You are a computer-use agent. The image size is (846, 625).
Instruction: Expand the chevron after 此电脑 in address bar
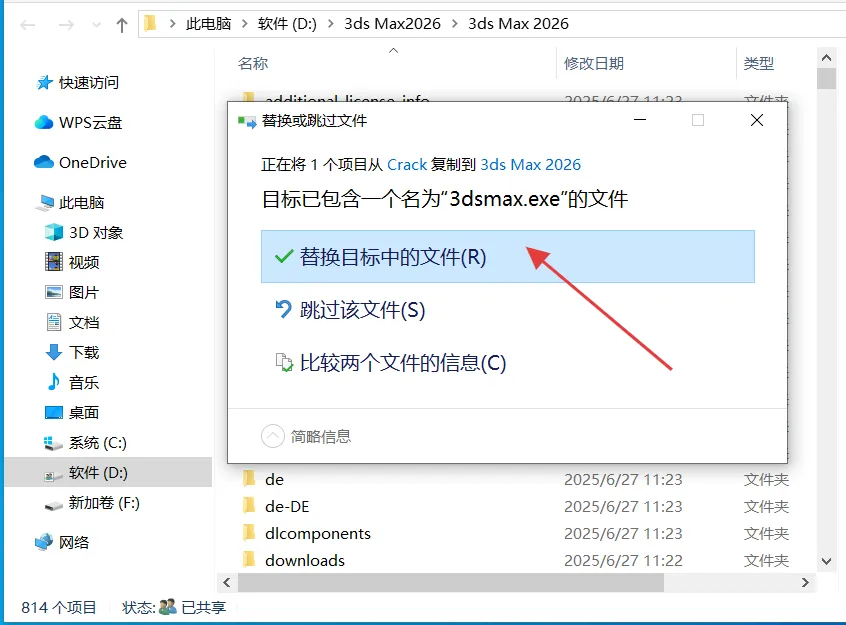(245, 24)
